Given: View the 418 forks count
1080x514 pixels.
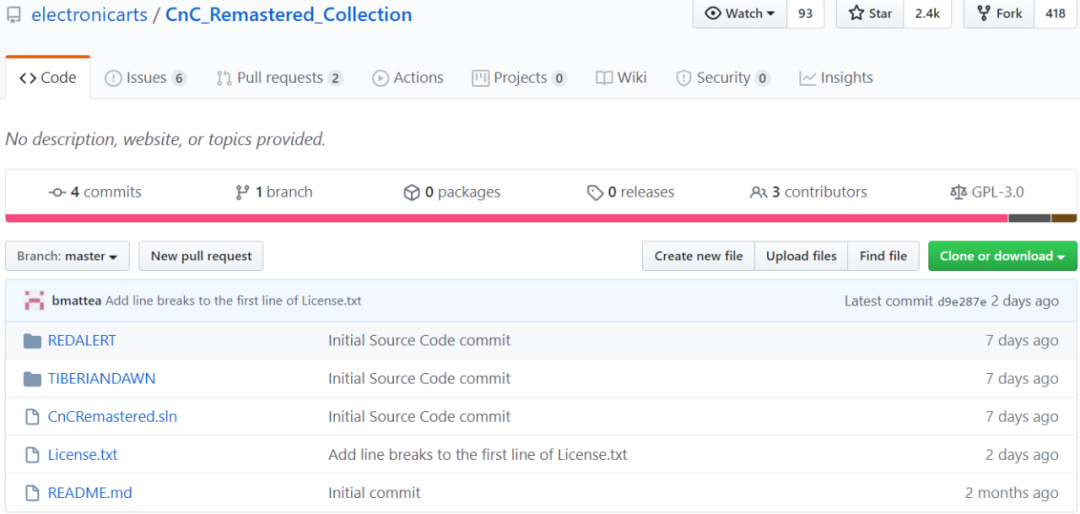Looking at the screenshot, I should coord(1055,14).
